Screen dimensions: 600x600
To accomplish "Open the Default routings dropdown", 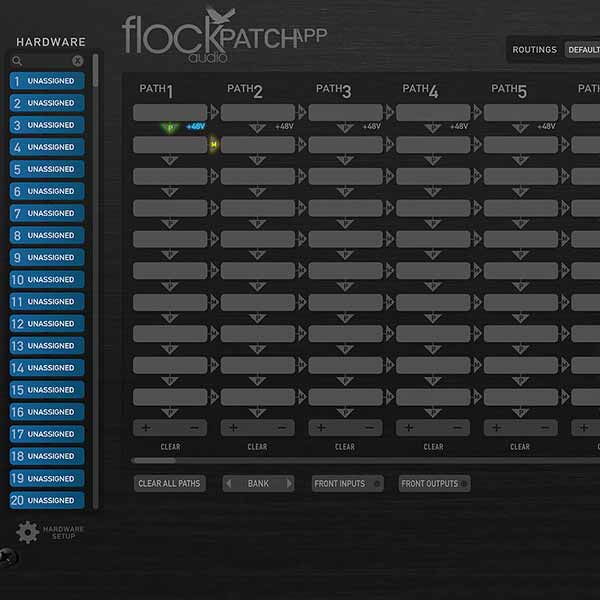I will pos(582,50).
